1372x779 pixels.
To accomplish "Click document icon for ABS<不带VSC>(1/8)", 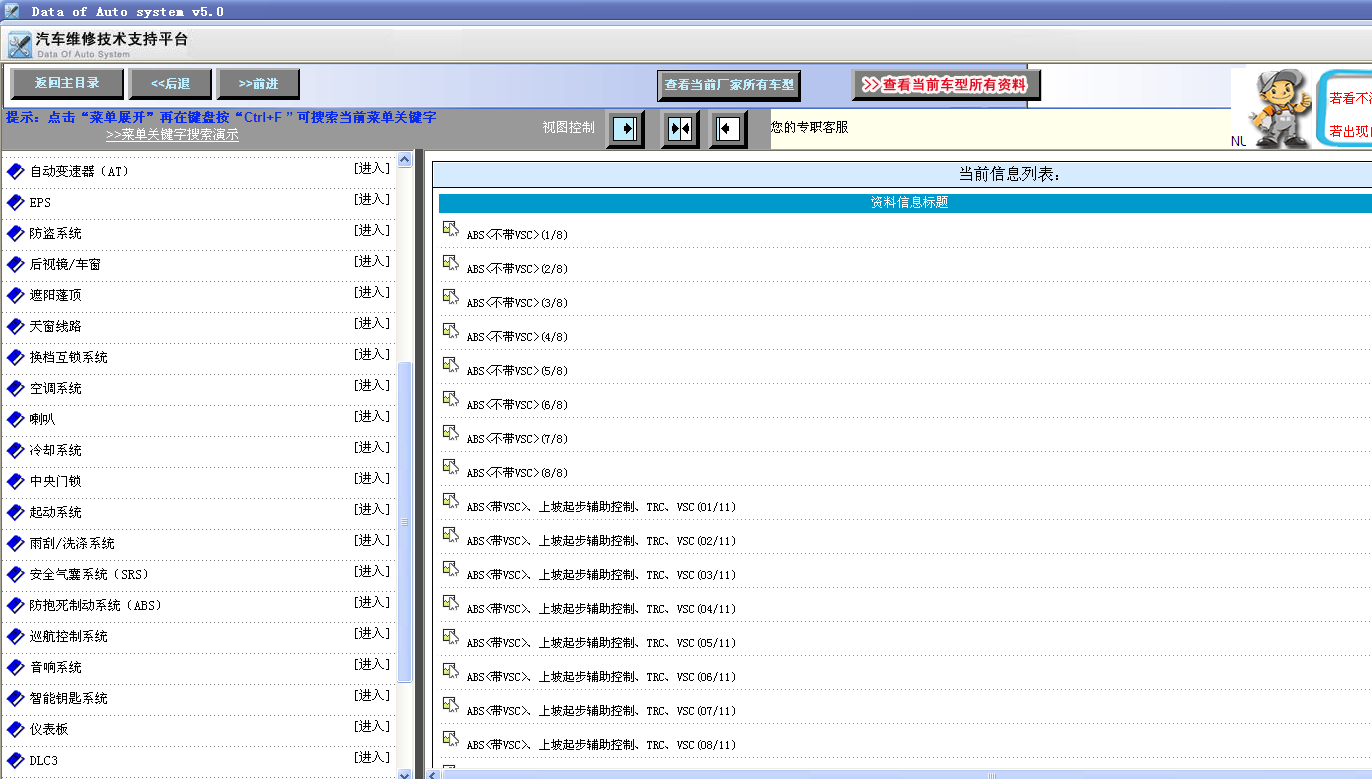I will coord(450,229).
